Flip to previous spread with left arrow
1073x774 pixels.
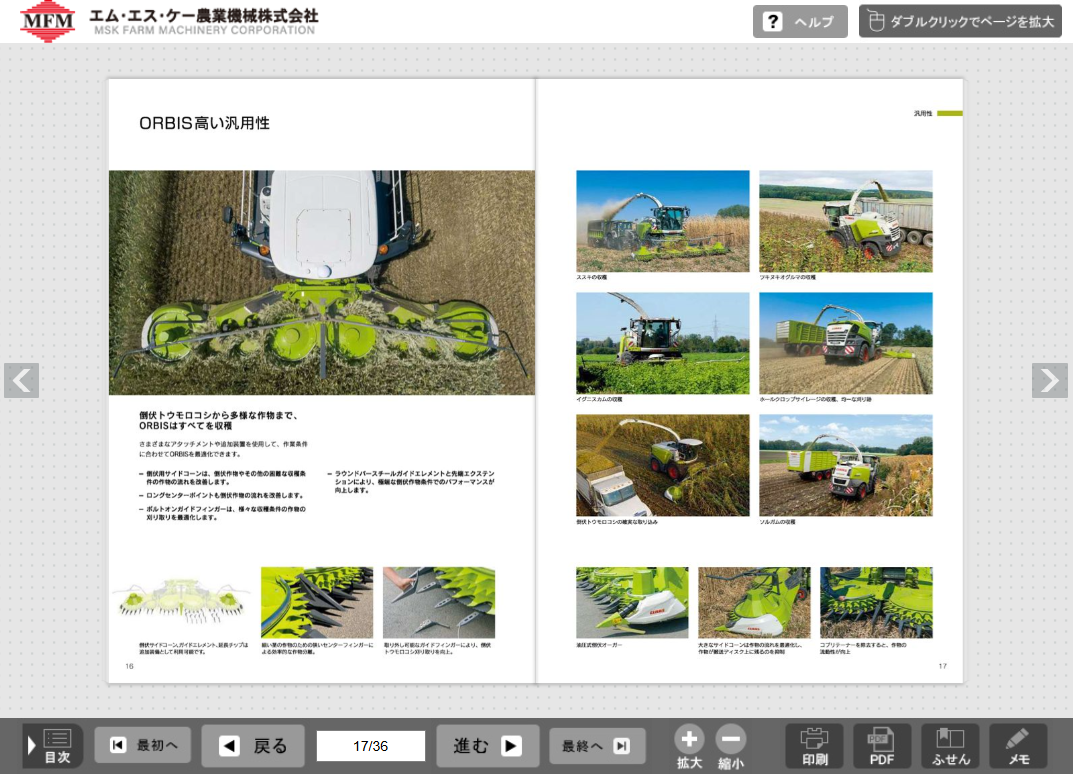[21, 380]
